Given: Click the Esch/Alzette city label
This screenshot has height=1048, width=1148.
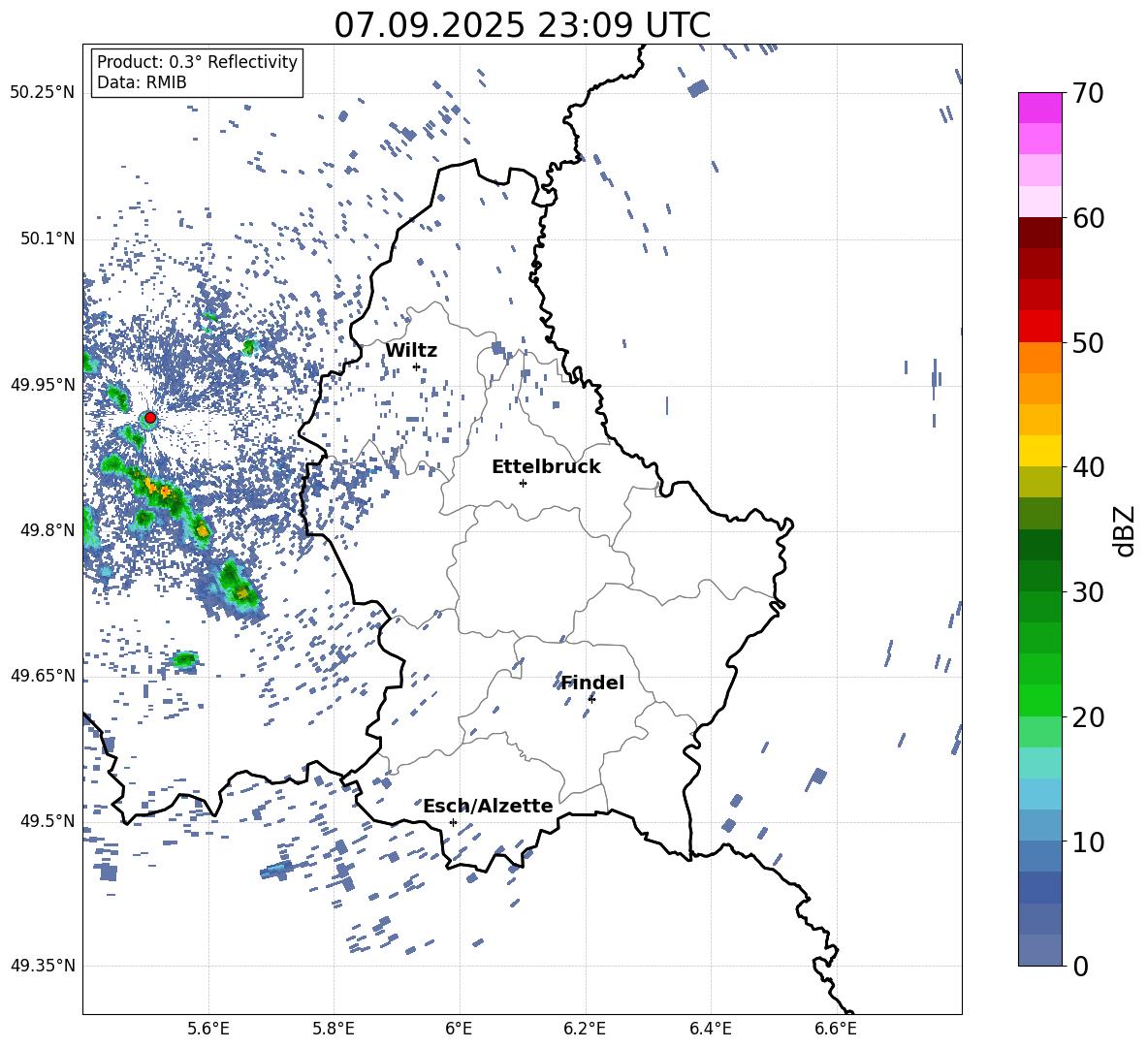Looking at the screenshot, I should tap(488, 807).
